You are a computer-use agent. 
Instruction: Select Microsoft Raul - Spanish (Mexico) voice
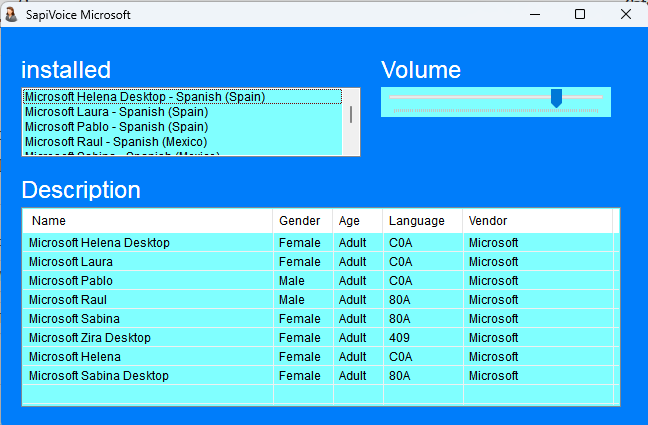(x=182, y=141)
